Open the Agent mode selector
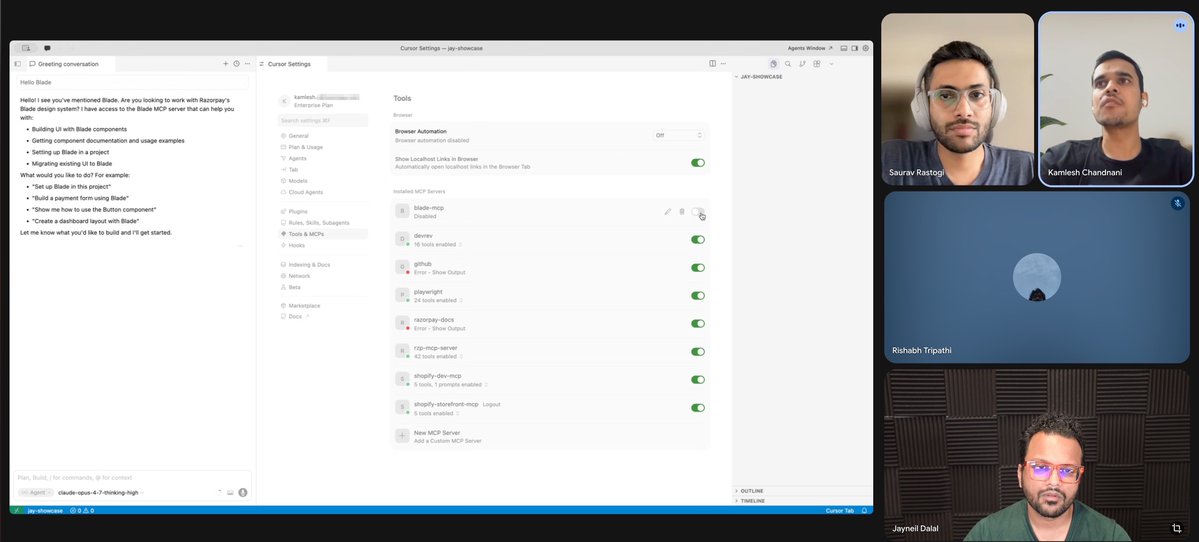Viewport: 1199px width, 542px height. [x=35, y=493]
